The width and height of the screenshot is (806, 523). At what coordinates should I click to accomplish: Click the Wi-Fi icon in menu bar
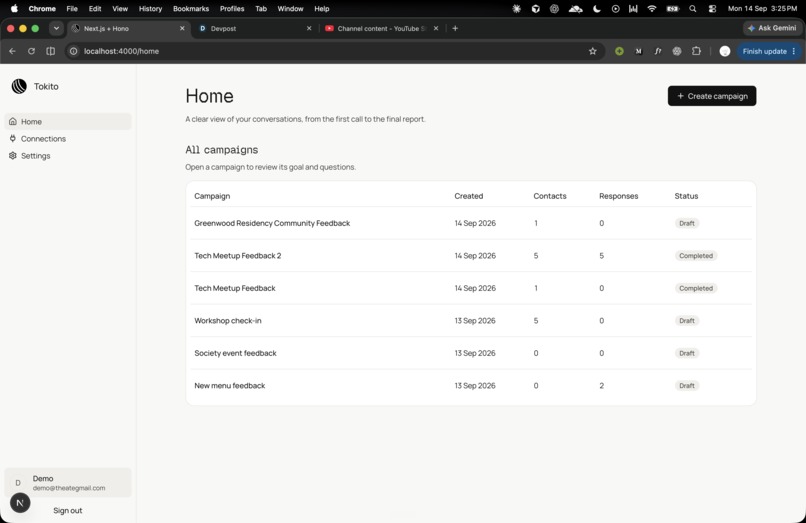[652, 8]
